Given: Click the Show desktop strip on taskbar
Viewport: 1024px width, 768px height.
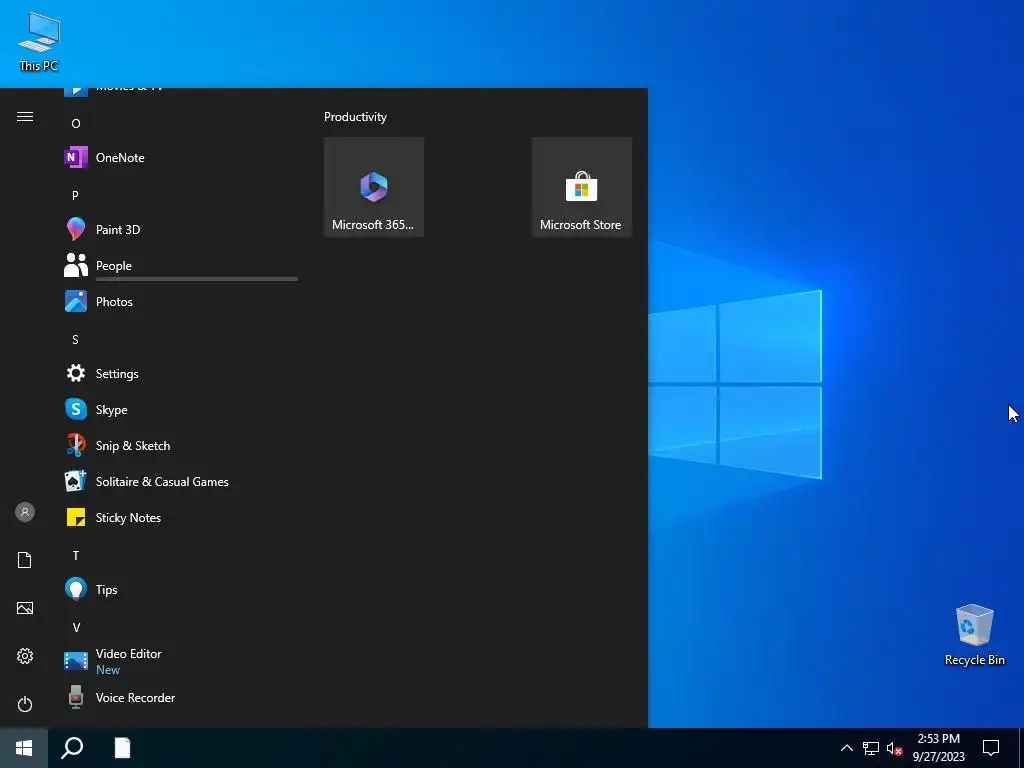Looking at the screenshot, I should [x=1021, y=748].
